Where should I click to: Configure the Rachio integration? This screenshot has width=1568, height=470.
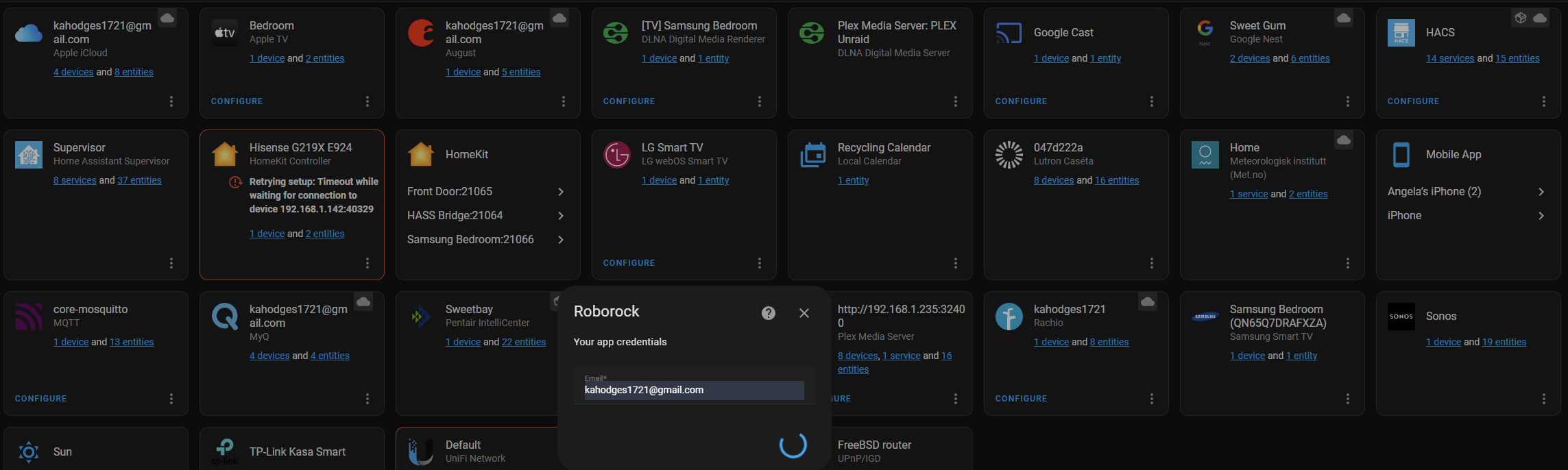[1022, 399]
